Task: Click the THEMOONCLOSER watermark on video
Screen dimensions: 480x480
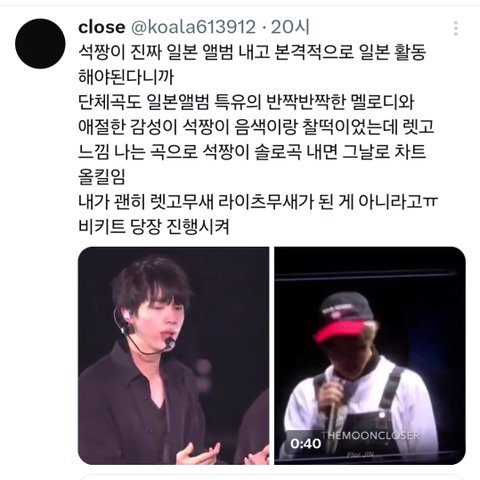Action: [370, 435]
